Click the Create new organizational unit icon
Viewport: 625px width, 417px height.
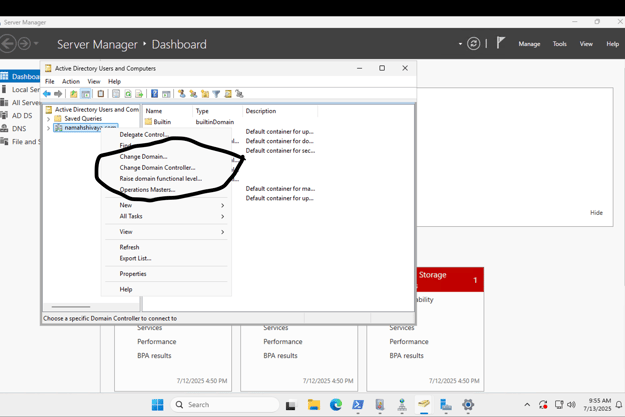(205, 94)
